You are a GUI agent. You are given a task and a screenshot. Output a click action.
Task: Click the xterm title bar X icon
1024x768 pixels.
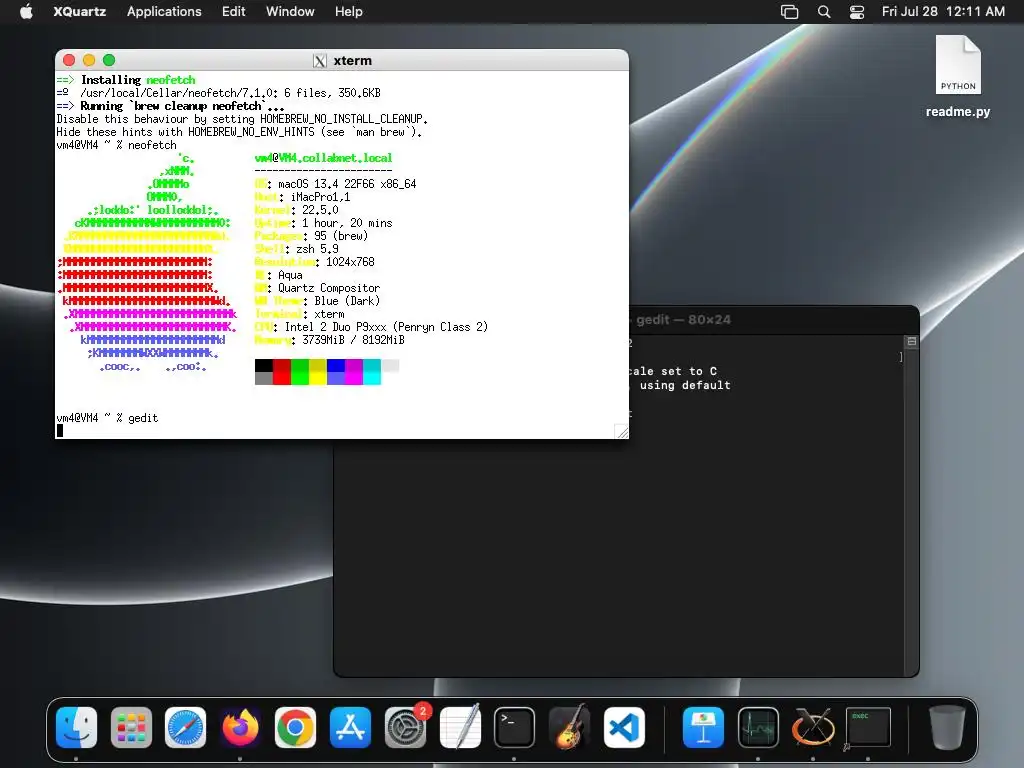pyautogui.click(x=319, y=61)
